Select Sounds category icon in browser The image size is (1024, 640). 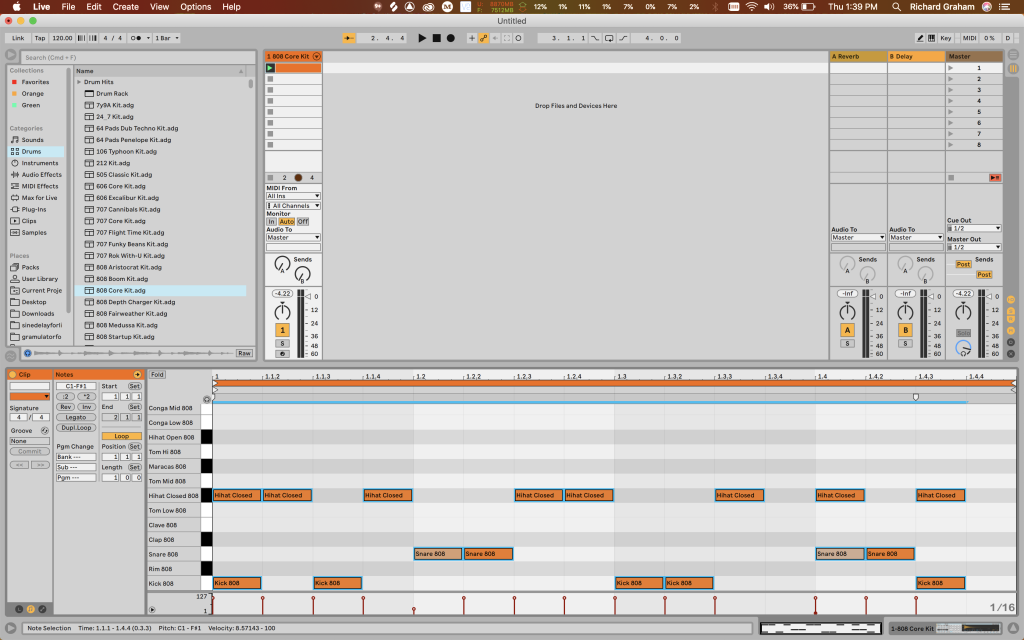[x=14, y=140]
